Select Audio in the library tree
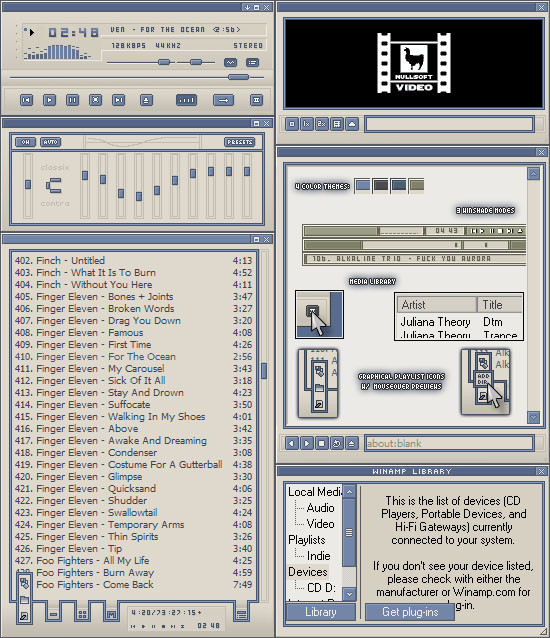 [321, 508]
